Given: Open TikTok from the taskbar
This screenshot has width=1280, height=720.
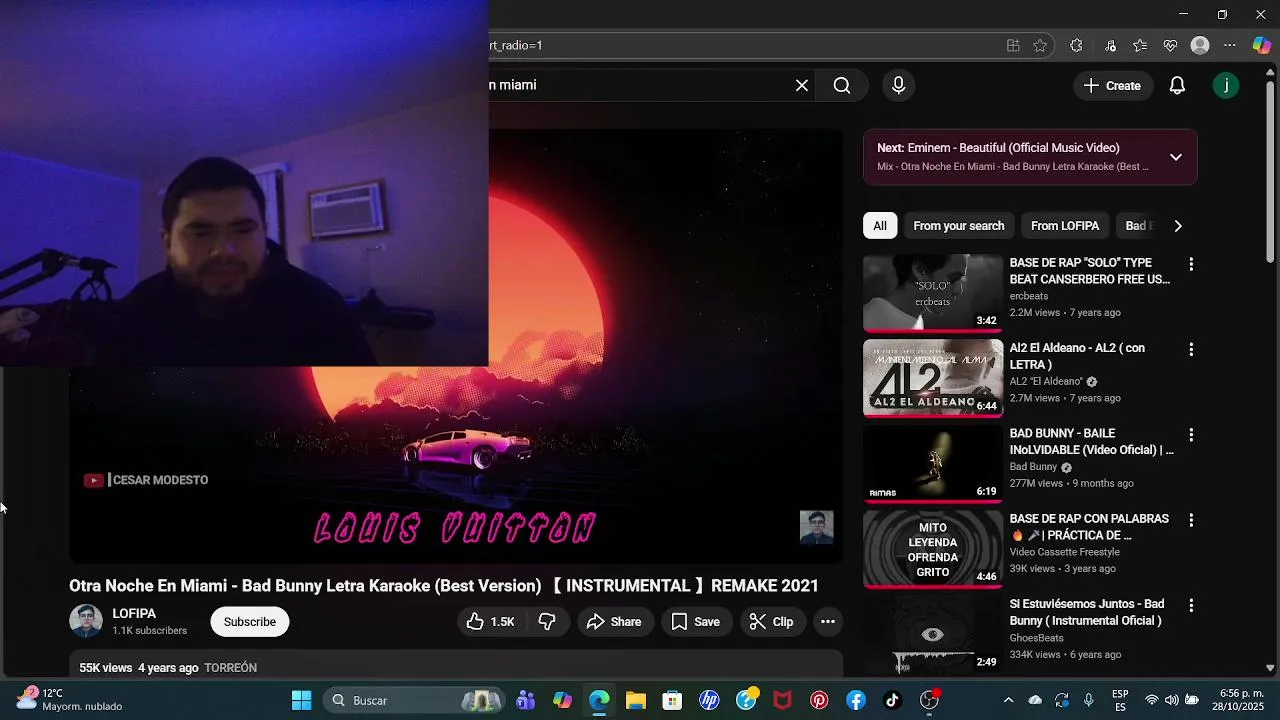Looking at the screenshot, I should pos(893,700).
